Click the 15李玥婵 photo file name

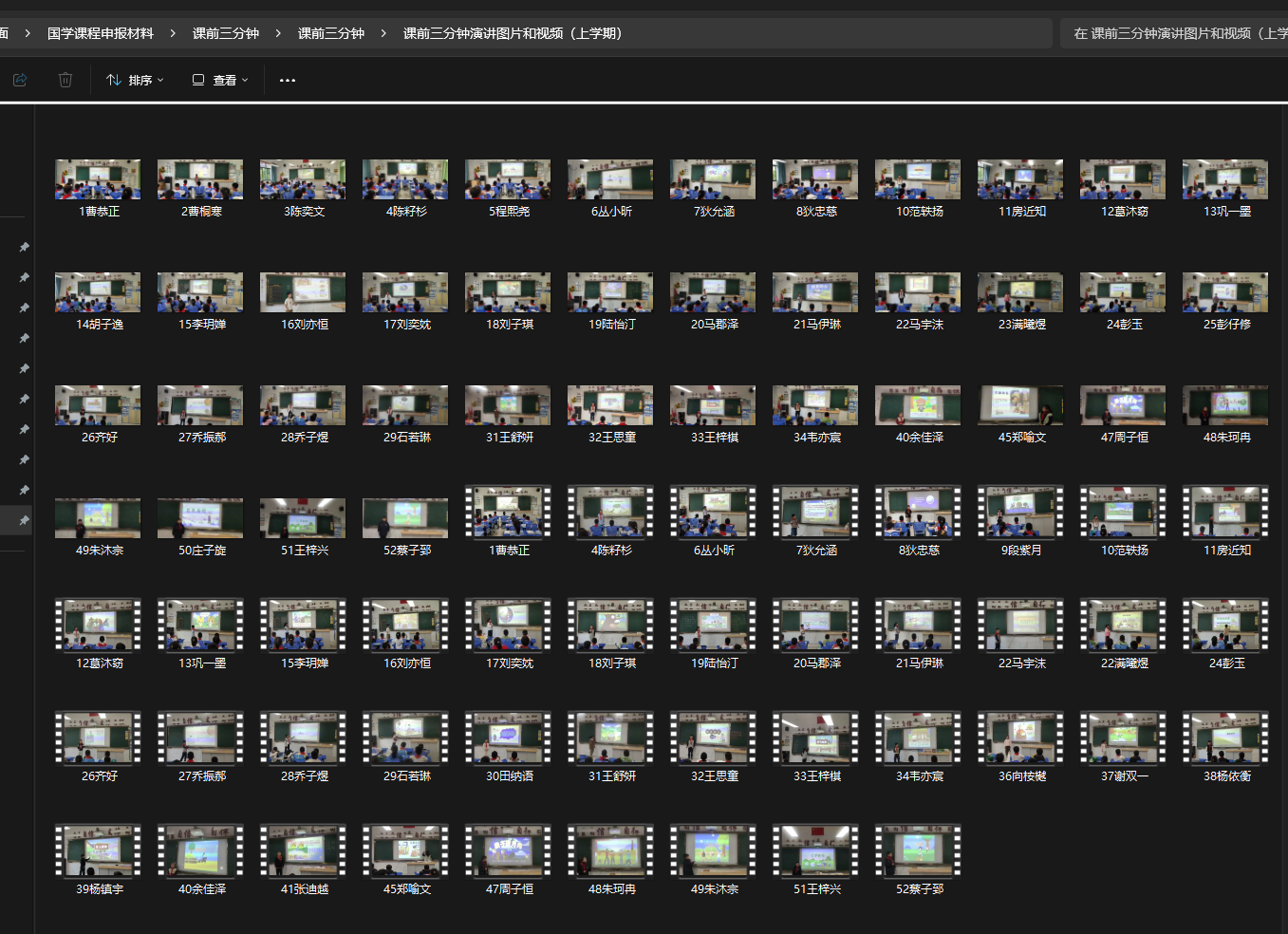pos(202,325)
